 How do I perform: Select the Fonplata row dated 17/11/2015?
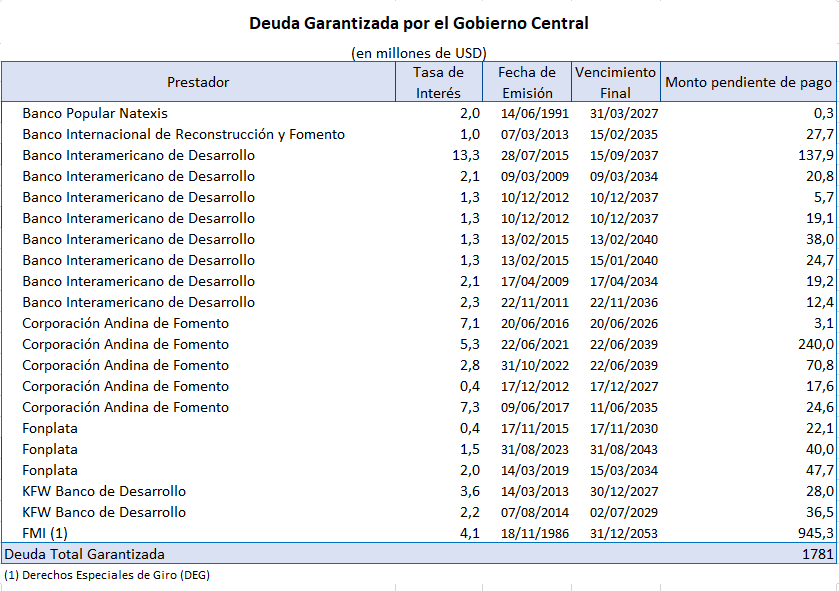click(x=419, y=428)
